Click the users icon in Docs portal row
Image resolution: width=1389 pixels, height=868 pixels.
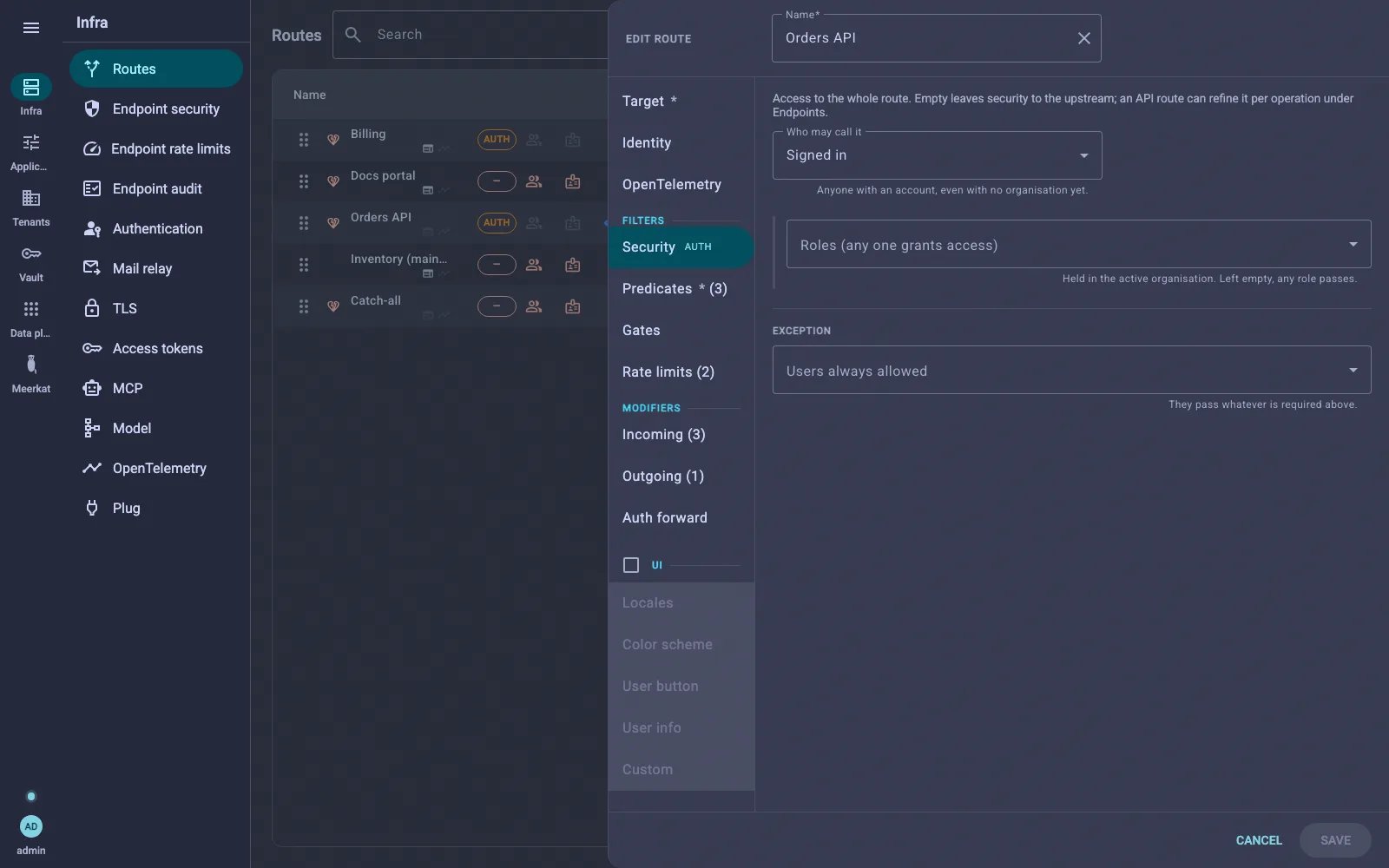pyautogui.click(x=534, y=181)
